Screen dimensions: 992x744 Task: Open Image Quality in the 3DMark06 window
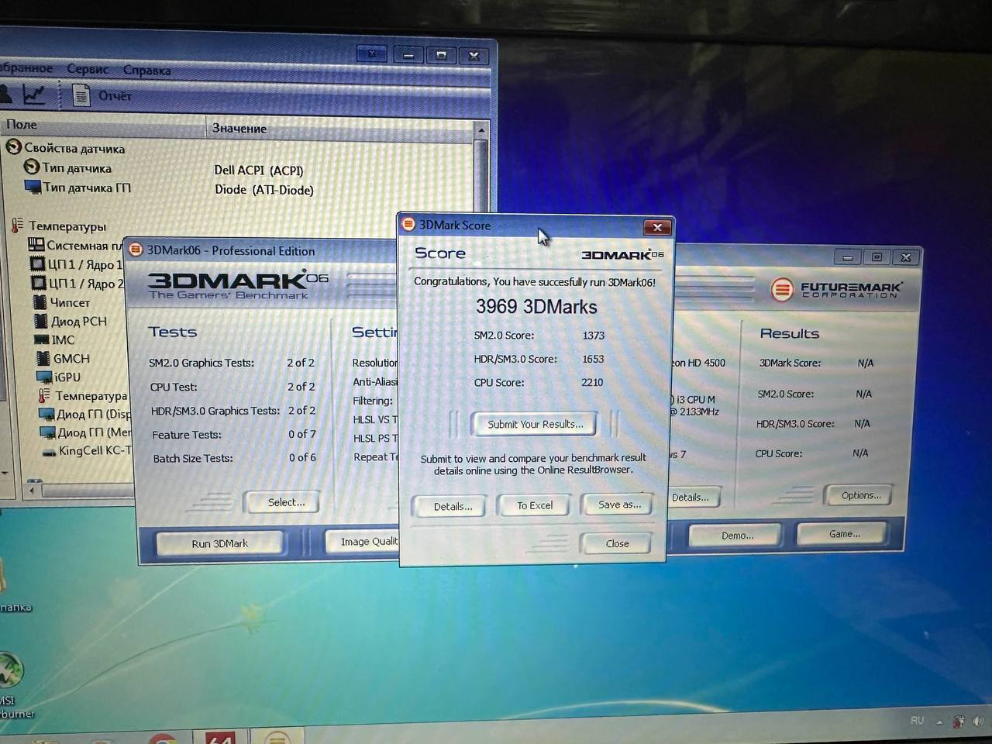(363, 542)
